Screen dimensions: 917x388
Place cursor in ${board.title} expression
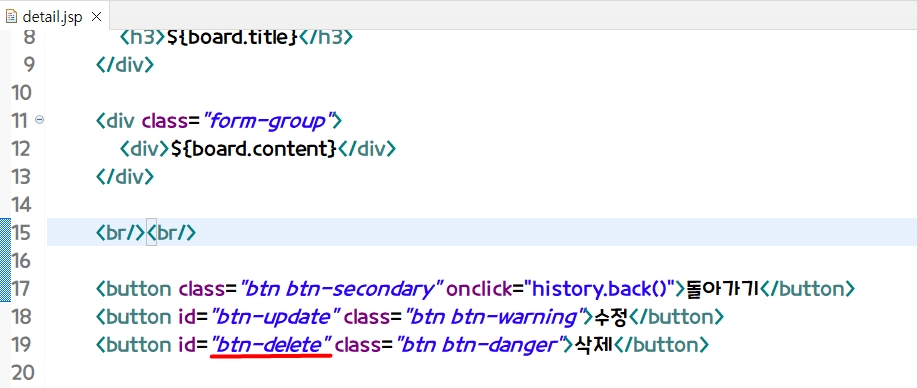233,37
